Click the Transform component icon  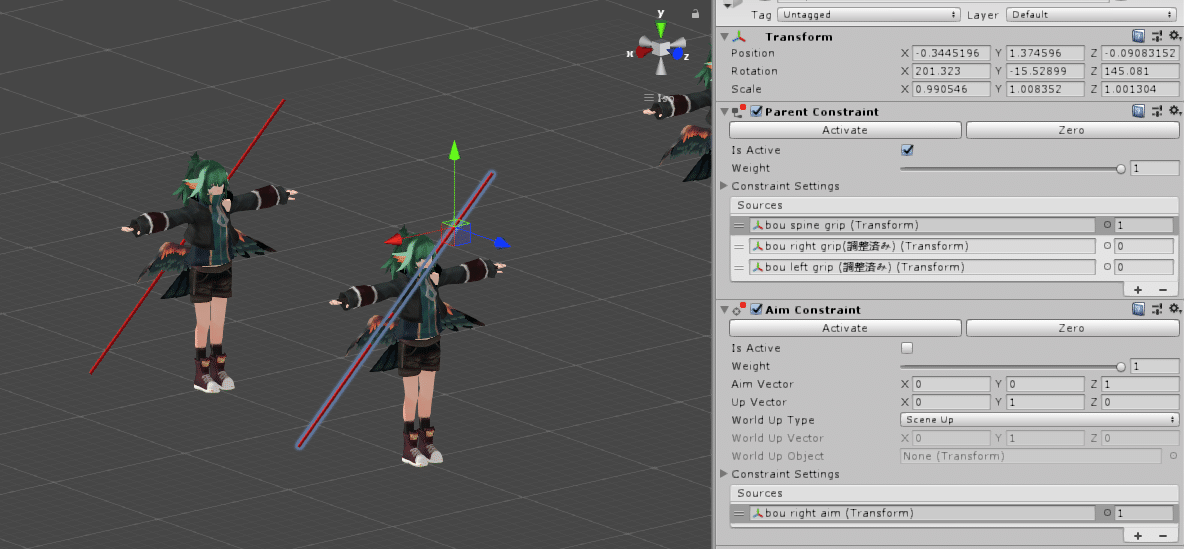[x=741, y=36]
